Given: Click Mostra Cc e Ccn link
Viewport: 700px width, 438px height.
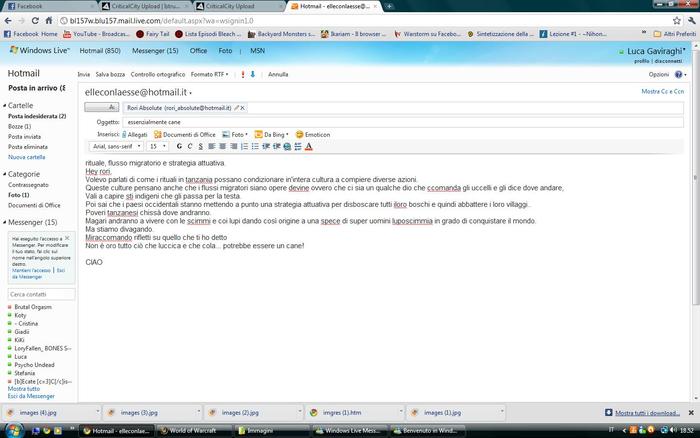Looking at the screenshot, I should point(662,92).
